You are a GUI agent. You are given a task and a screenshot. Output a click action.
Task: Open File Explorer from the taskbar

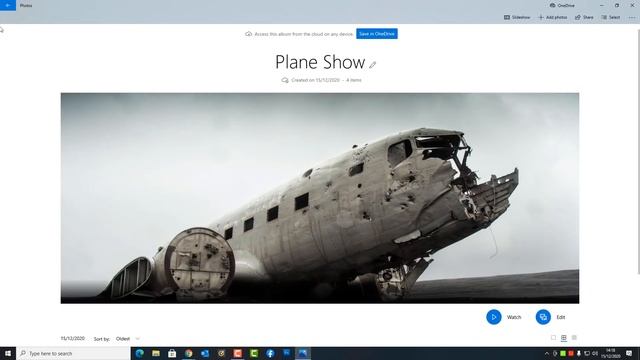156,353
